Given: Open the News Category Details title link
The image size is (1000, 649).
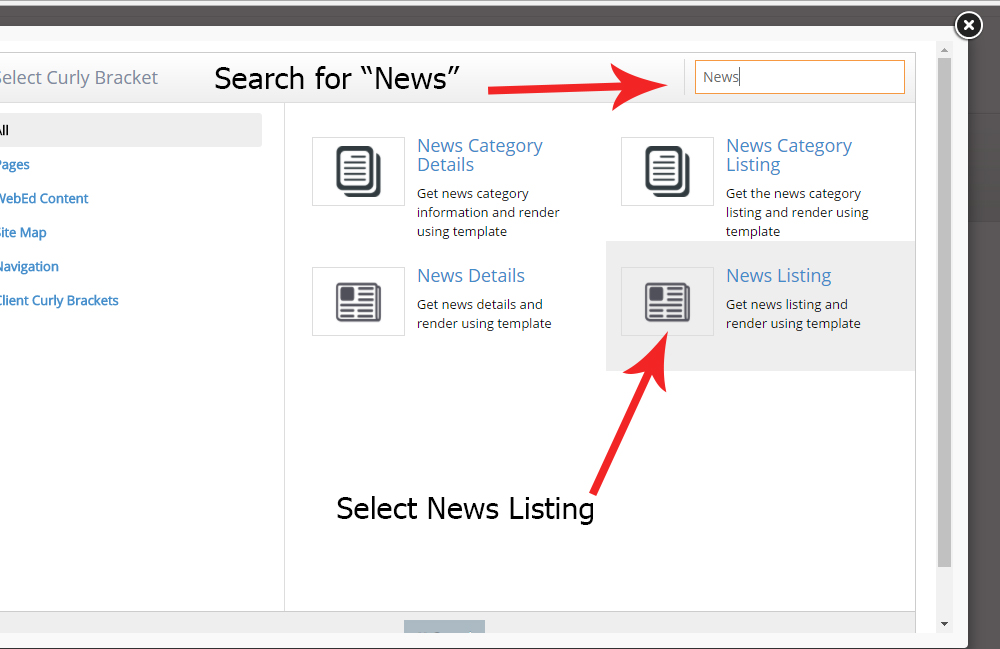Looking at the screenshot, I should [479, 155].
